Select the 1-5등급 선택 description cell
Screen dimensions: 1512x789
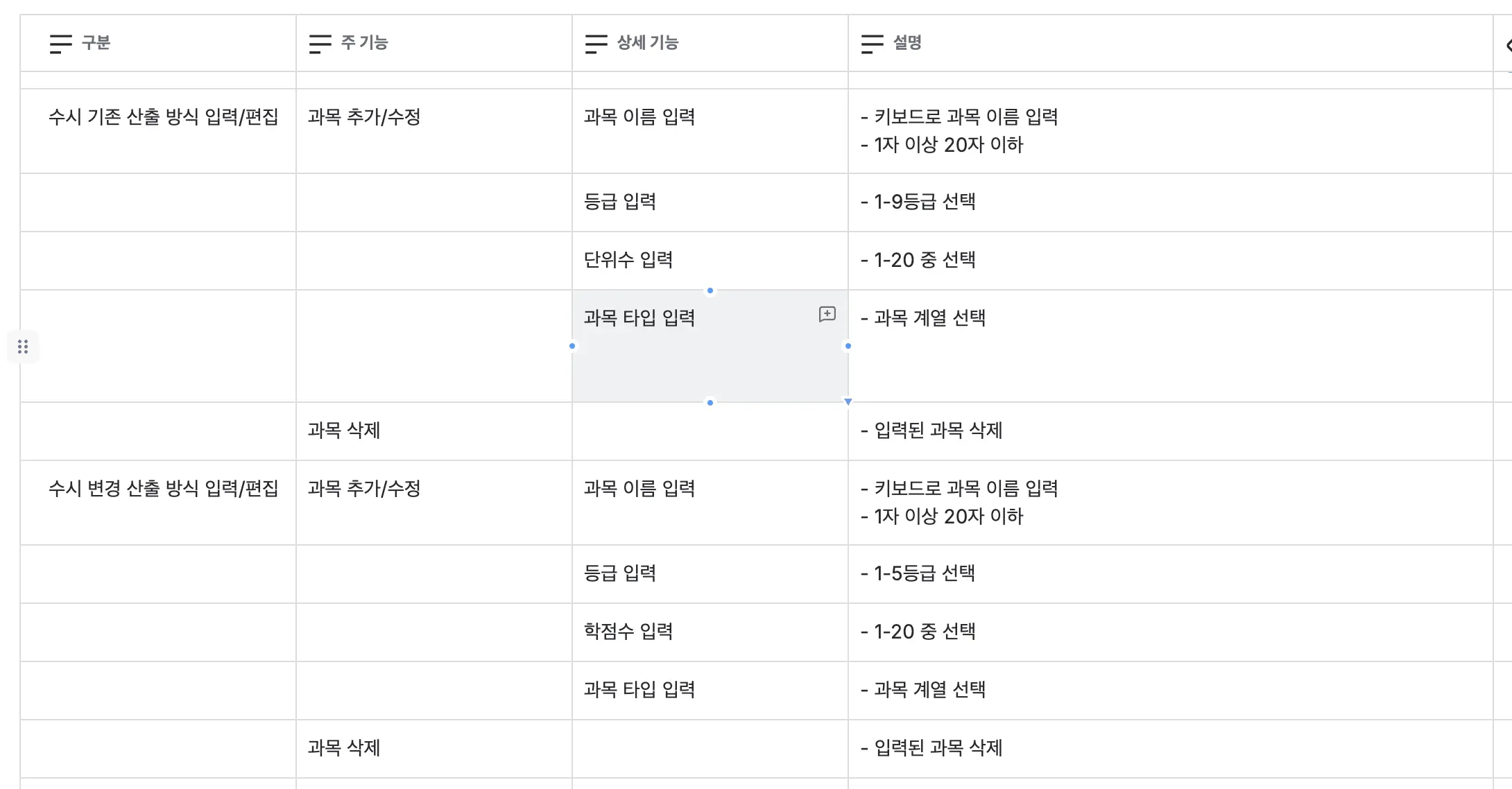click(x=925, y=573)
